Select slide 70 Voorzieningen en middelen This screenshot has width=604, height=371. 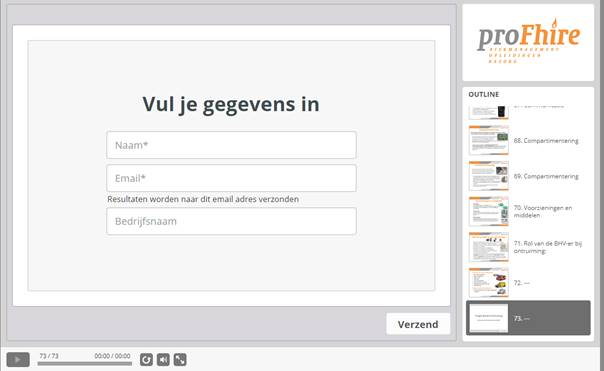click(x=528, y=212)
